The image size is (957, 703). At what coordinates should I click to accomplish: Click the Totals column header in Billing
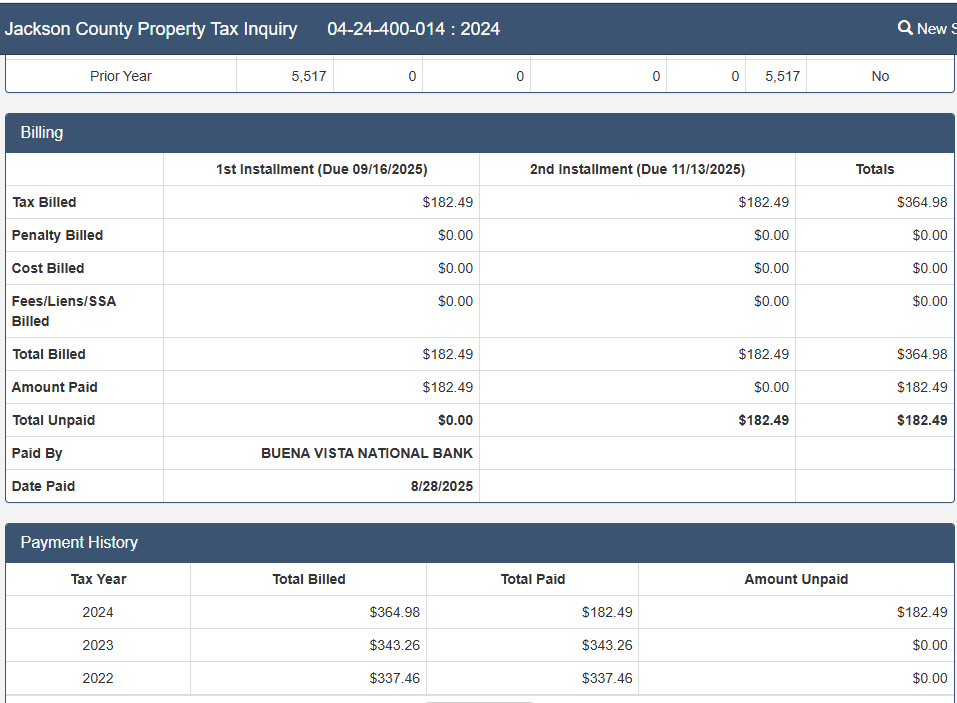pos(874,169)
